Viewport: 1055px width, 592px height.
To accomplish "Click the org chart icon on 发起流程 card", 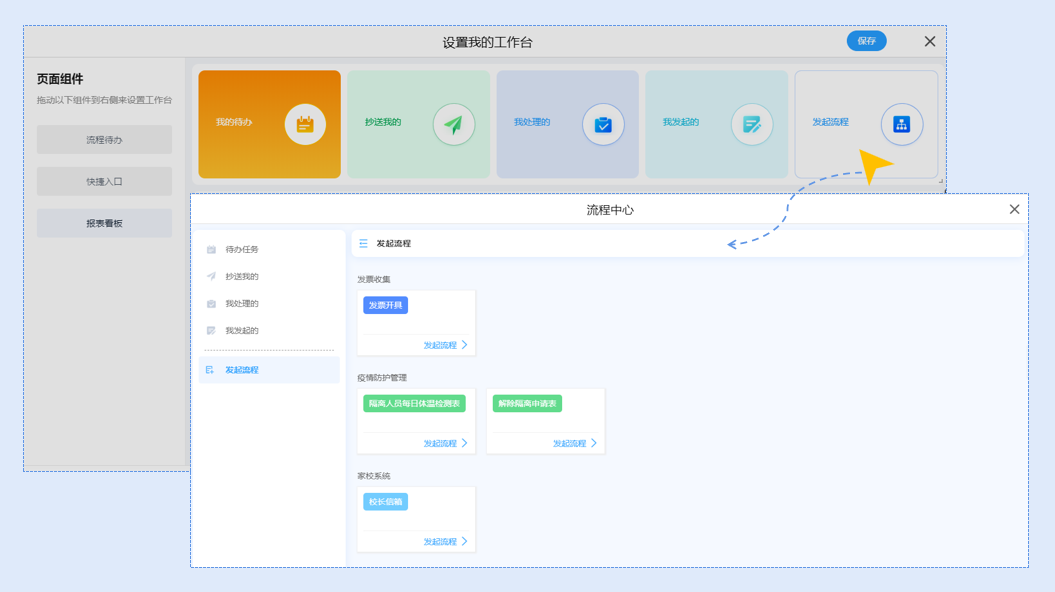I will coord(901,125).
